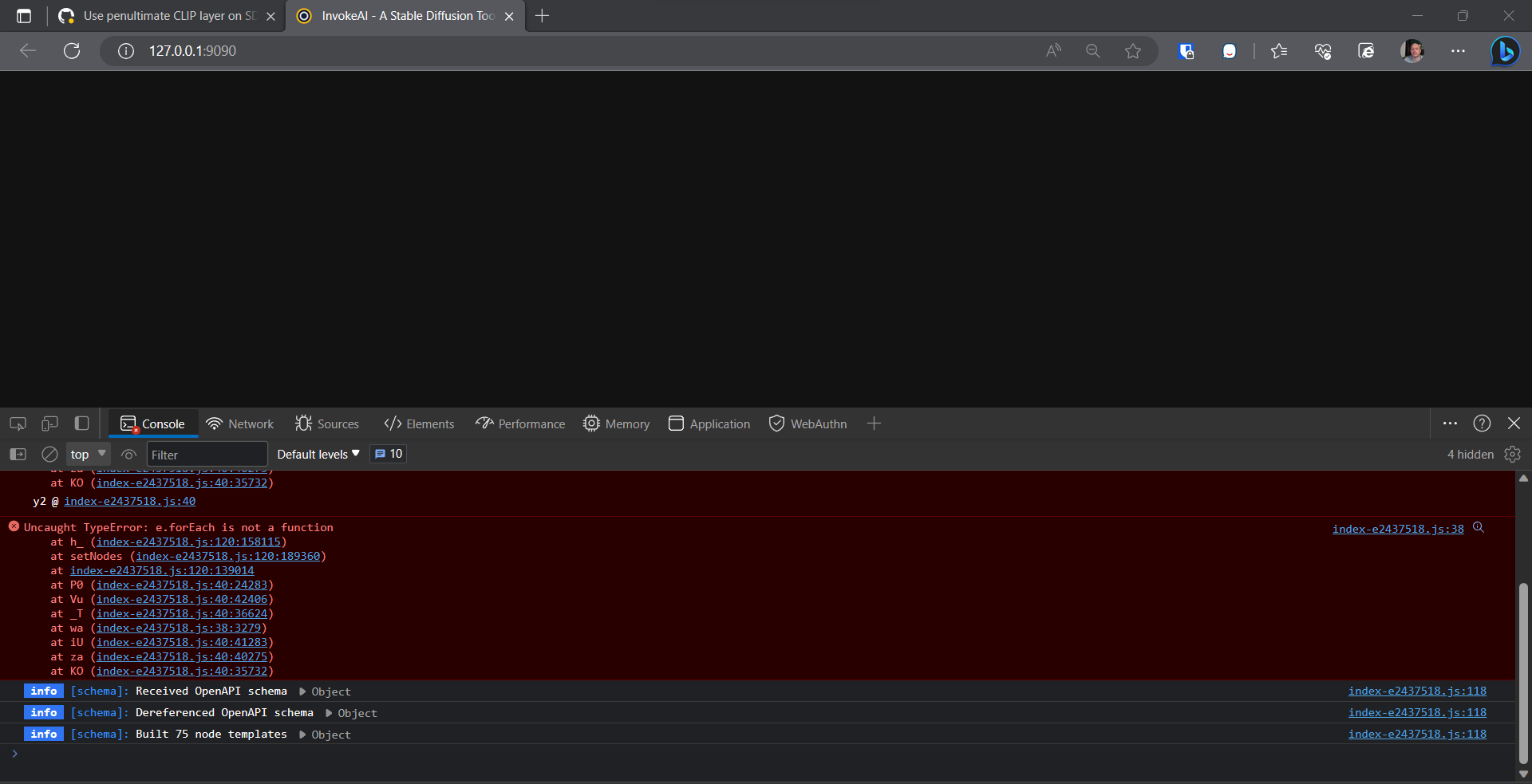This screenshot has height=784, width=1532.
Task: Show the 4 hidden console messages
Action: [1469, 454]
